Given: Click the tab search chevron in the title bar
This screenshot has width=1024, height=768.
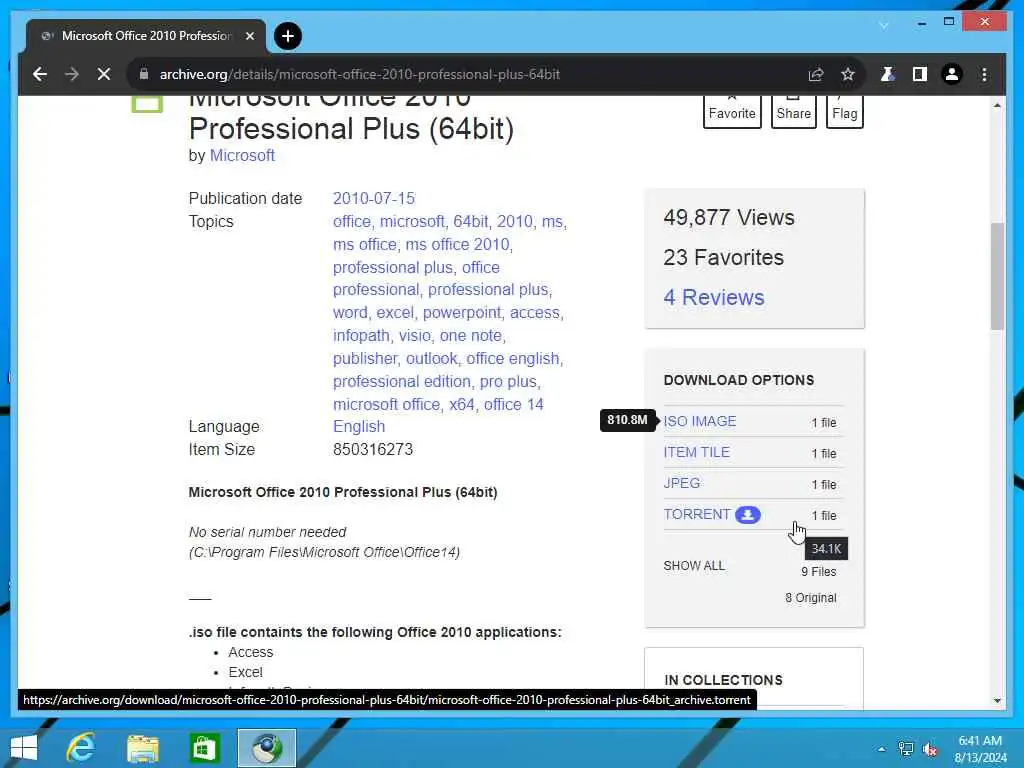Looking at the screenshot, I should point(884,25).
